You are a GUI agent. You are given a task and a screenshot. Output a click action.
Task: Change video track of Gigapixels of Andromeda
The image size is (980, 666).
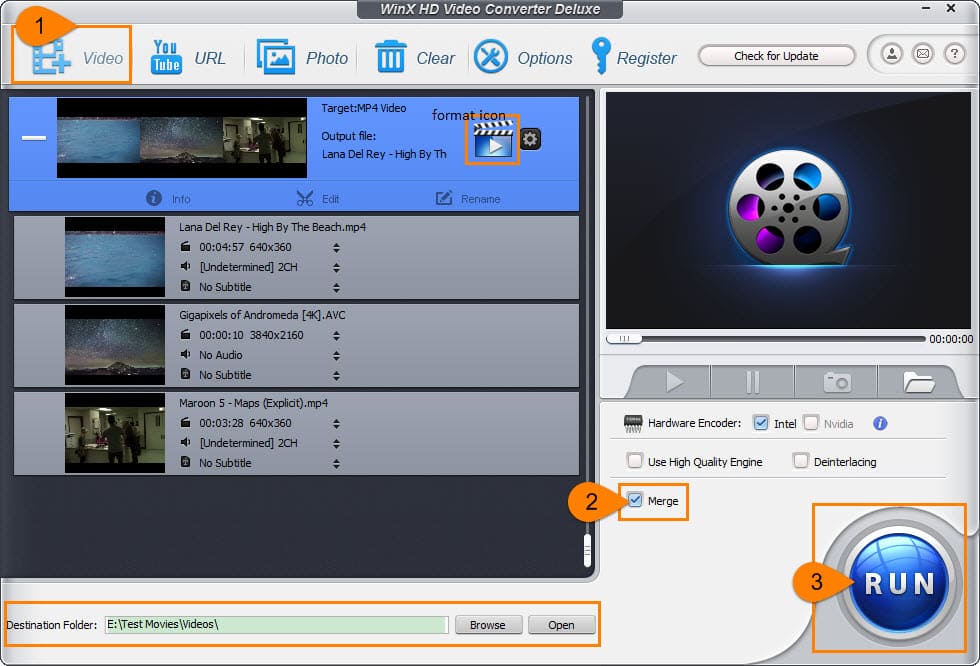336,335
